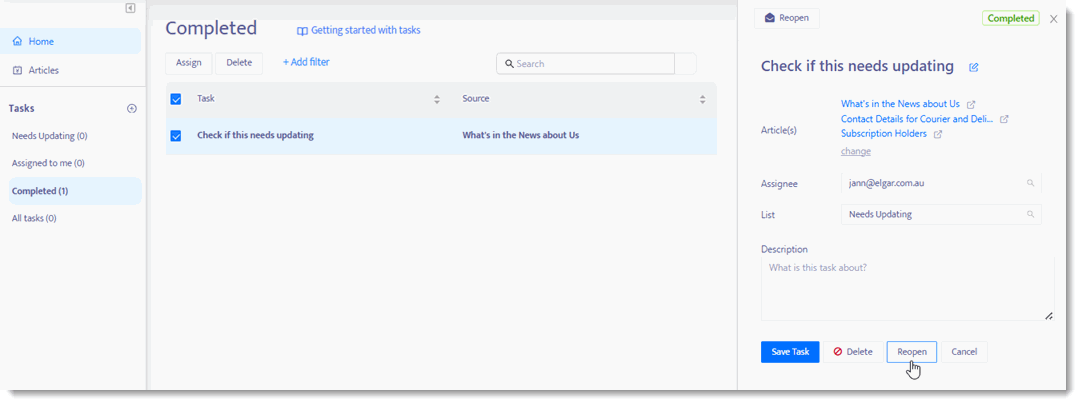Focus the task Search field
1076x399 pixels.
(x=585, y=63)
